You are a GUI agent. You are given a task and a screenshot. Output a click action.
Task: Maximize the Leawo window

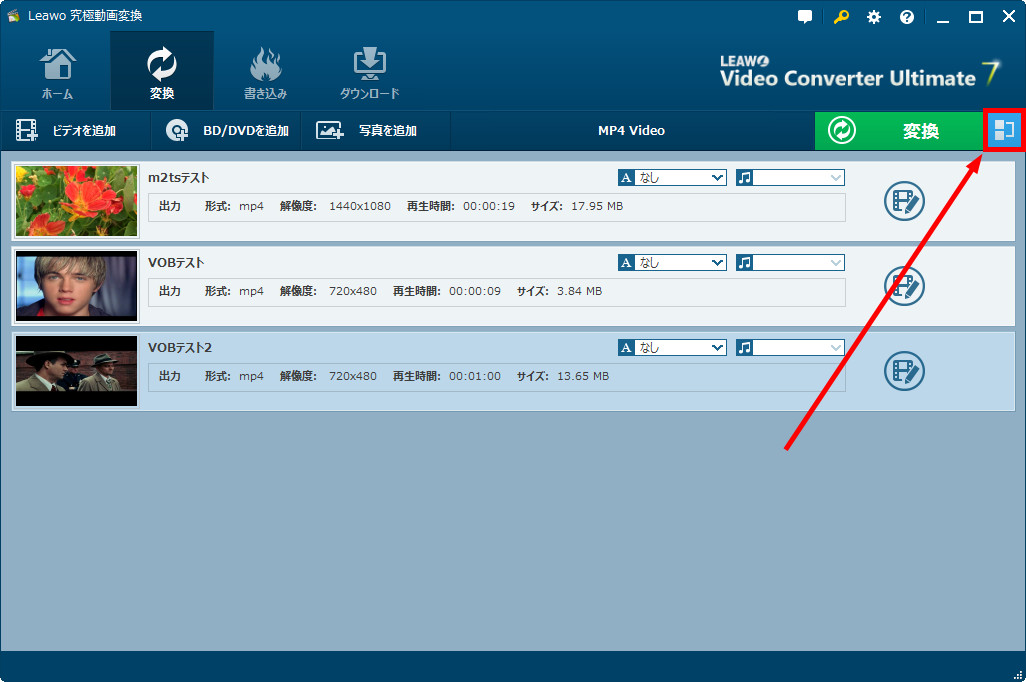click(976, 17)
